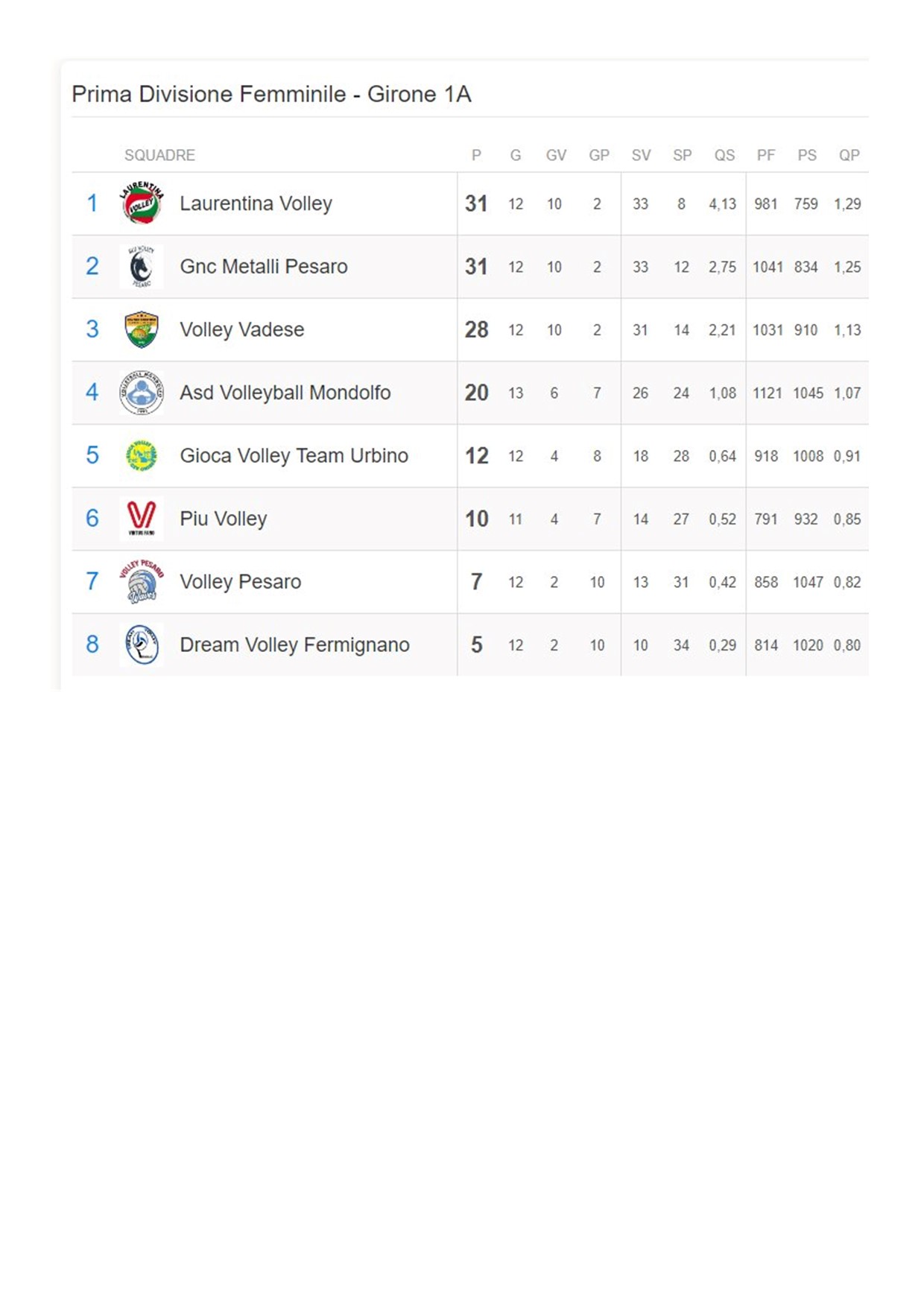The width and height of the screenshot is (924, 1307).
Task: Click the Gioca Volley Team Urbino logo
Action: (142, 455)
